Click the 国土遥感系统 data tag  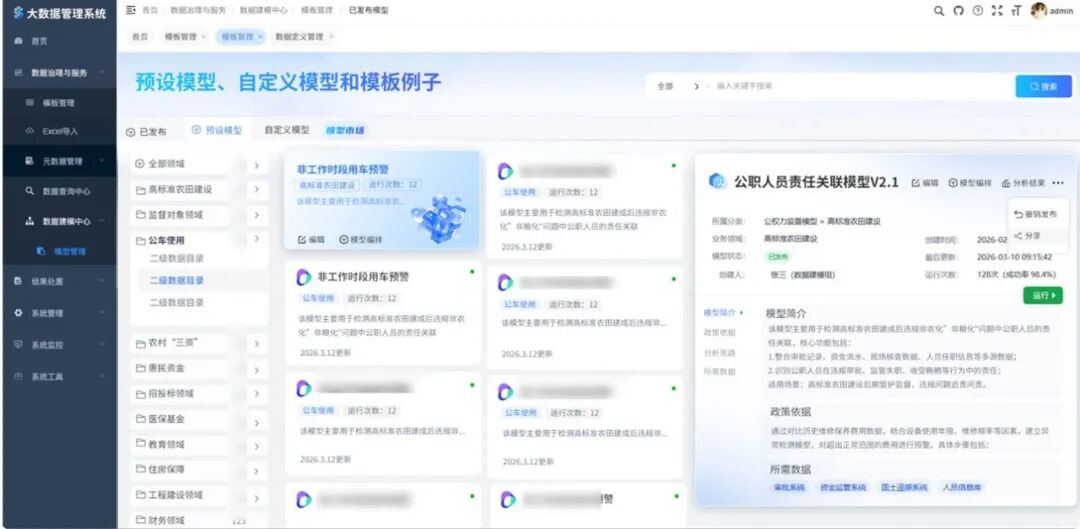(904, 488)
